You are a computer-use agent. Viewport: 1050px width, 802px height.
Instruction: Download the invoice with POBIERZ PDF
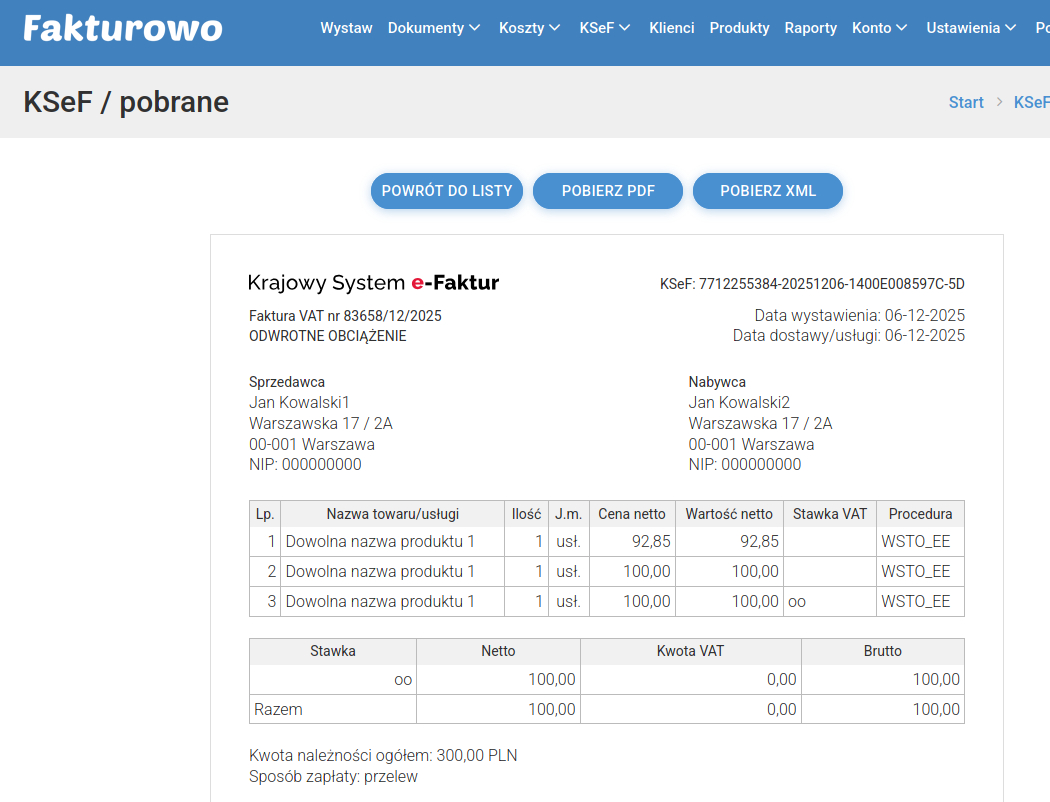click(608, 191)
